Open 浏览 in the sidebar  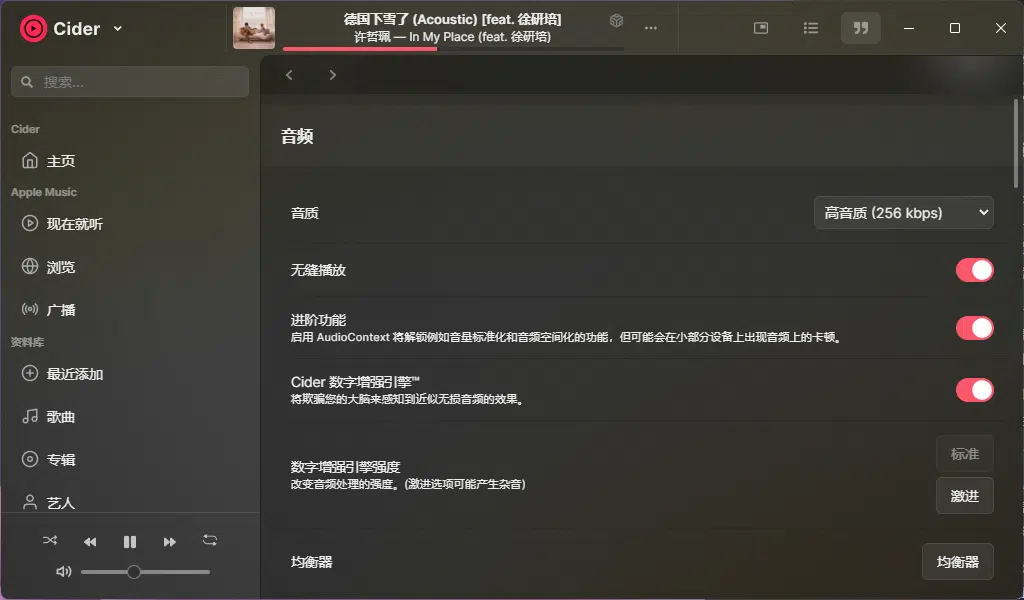pos(60,267)
